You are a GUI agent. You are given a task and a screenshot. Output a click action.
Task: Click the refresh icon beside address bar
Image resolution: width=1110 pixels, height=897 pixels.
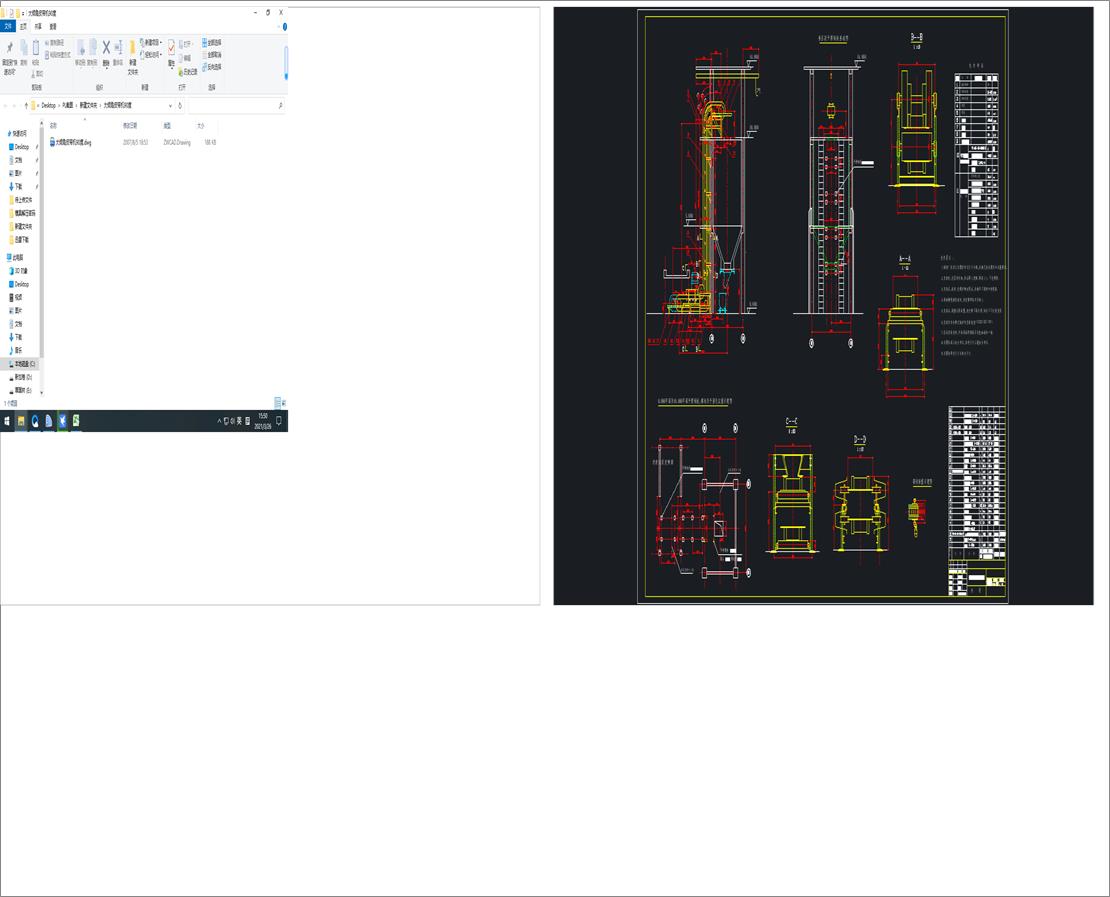point(180,105)
